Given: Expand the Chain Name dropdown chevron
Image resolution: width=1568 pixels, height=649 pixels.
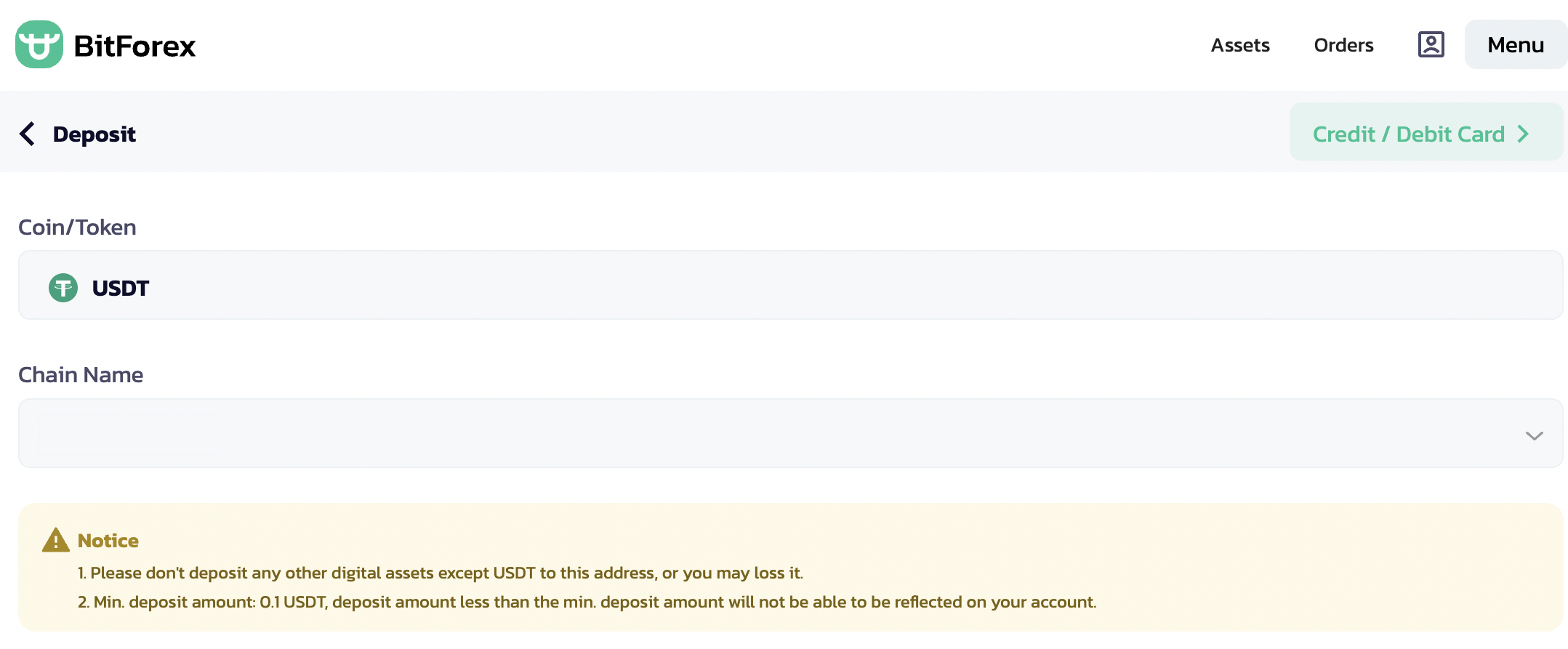Looking at the screenshot, I should pos(1534,435).
